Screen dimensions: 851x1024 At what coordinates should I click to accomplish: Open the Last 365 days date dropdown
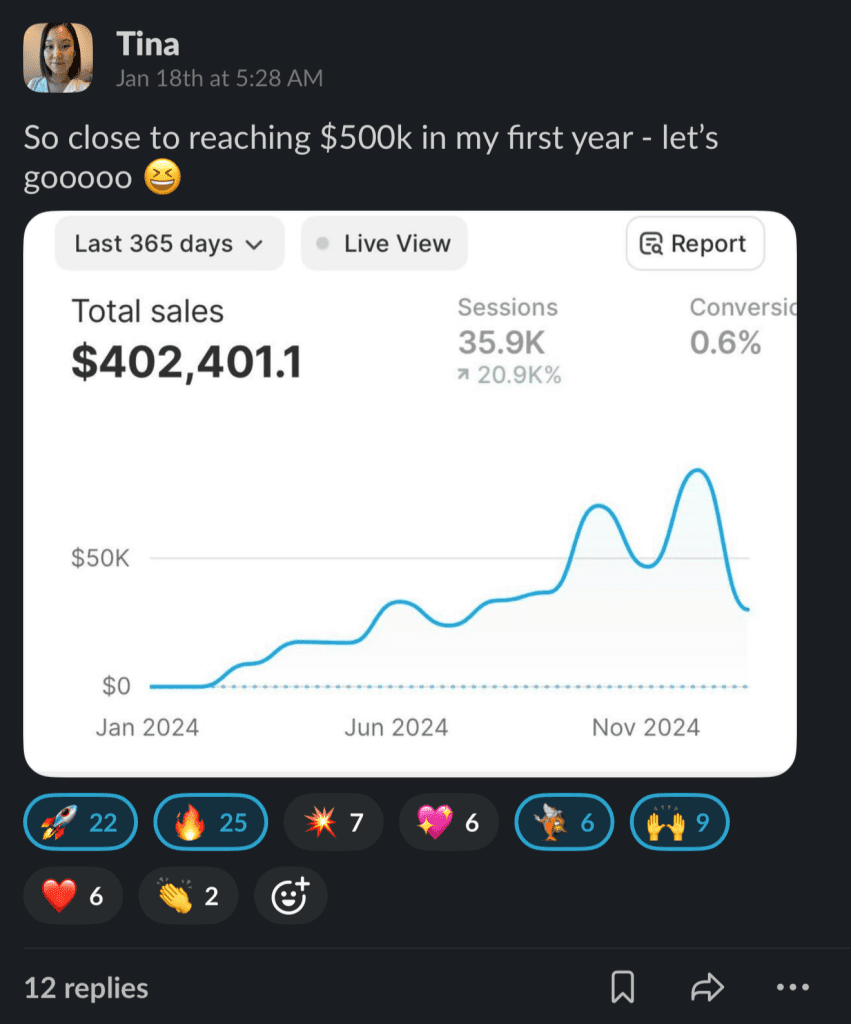click(169, 243)
